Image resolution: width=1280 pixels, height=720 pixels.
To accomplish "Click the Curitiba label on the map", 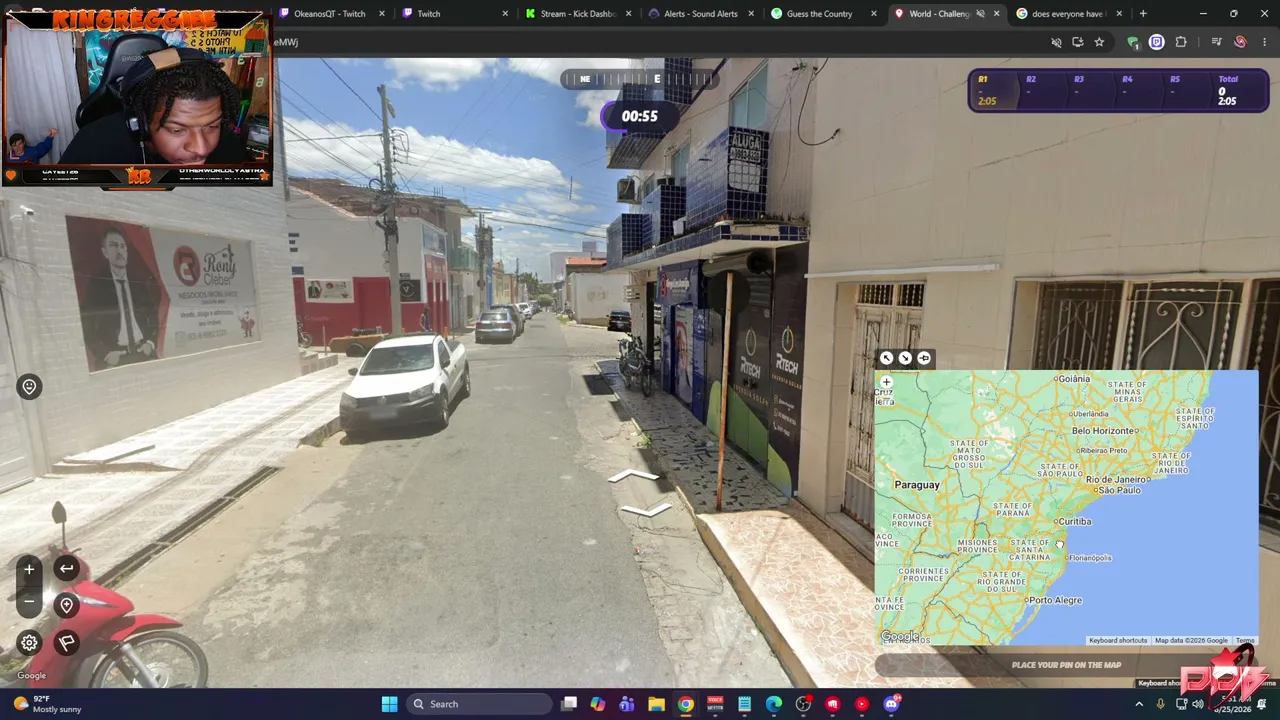I will [1074, 521].
